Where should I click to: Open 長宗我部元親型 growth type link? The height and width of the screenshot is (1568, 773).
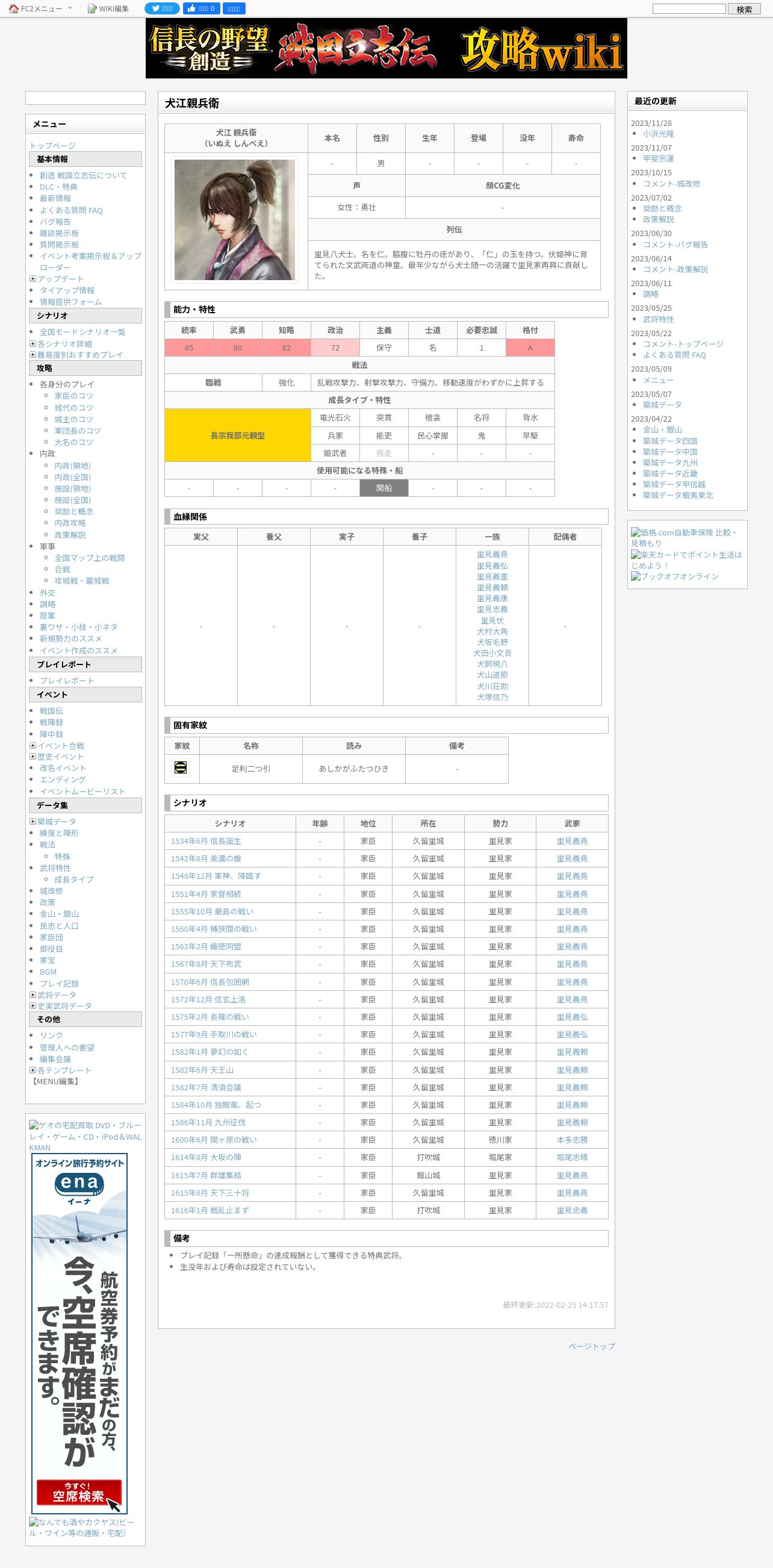[237, 435]
